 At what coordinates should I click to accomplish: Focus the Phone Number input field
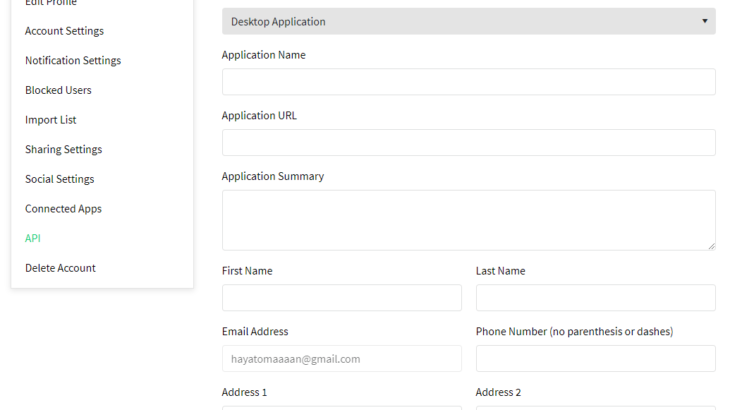click(x=595, y=359)
